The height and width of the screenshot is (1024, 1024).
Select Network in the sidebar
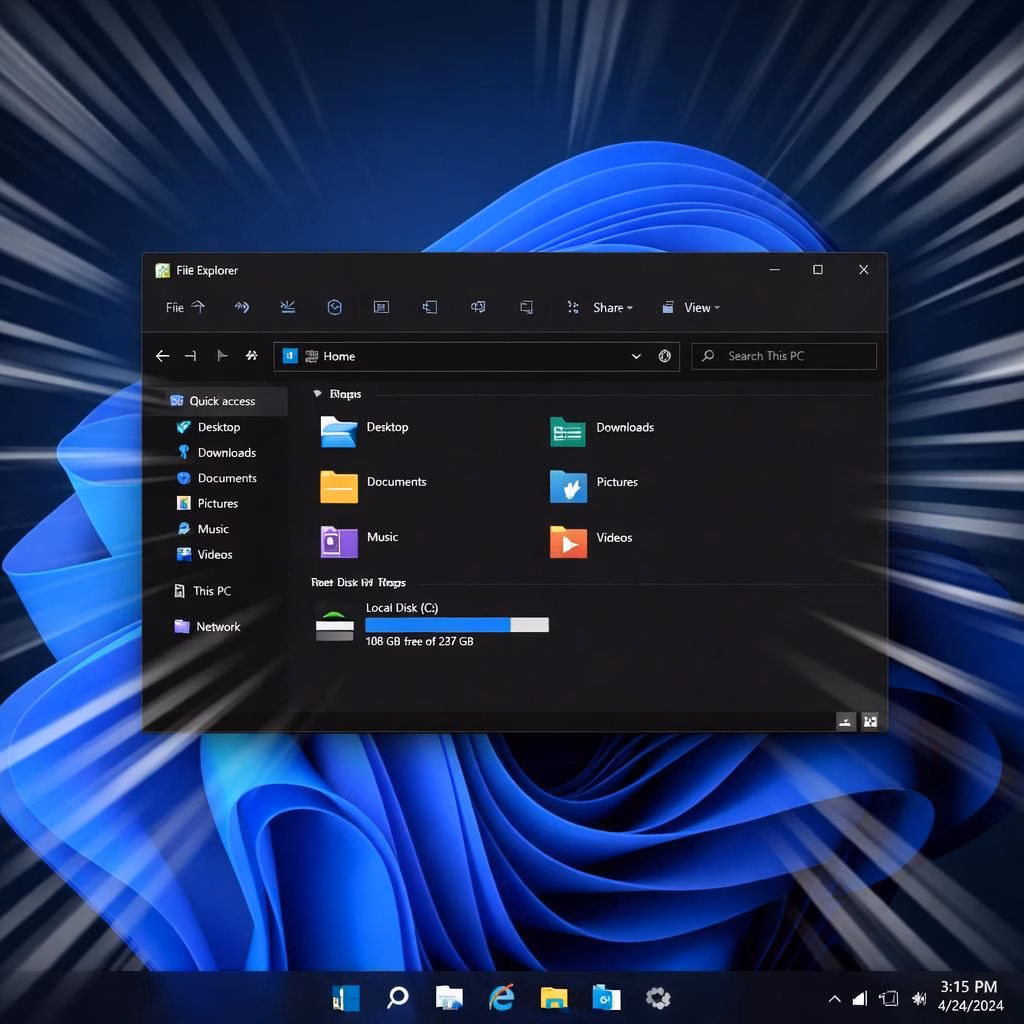point(216,627)
